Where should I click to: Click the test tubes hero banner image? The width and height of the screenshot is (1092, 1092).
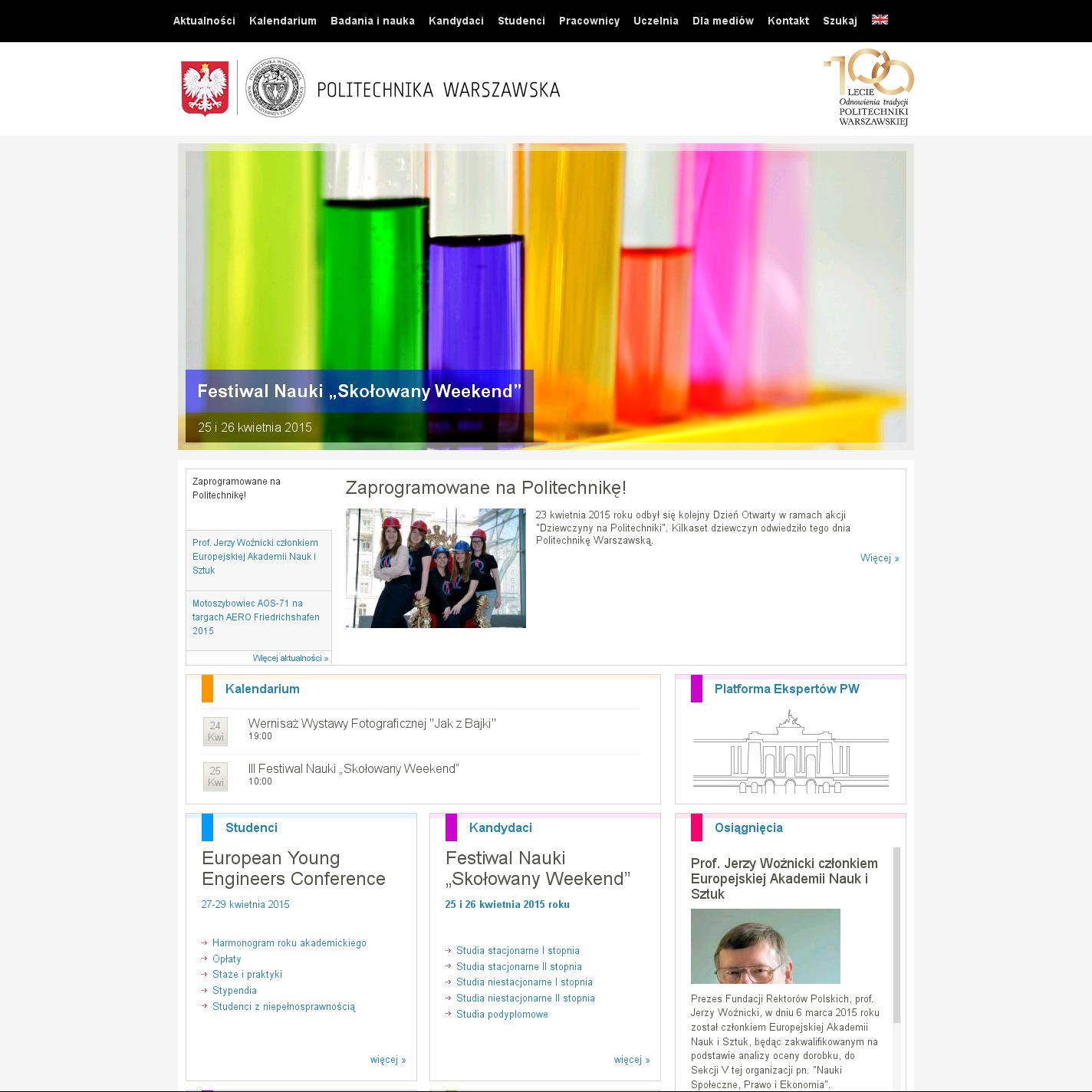point(546,297)
